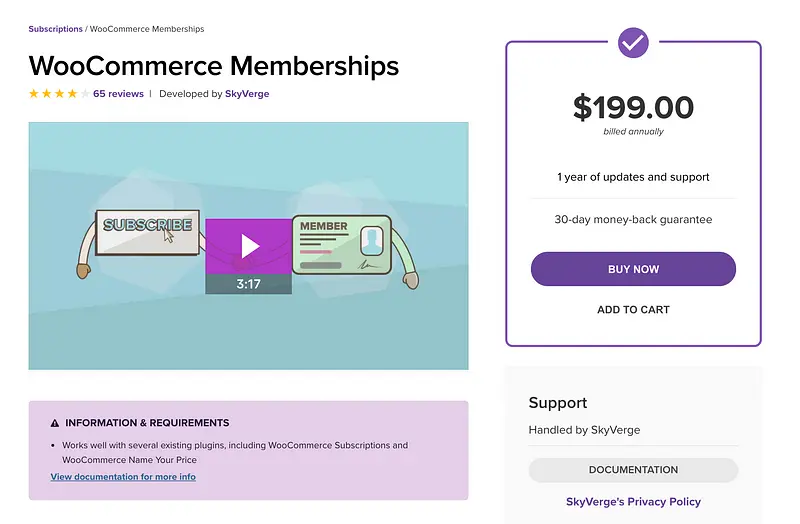Open the Documentation button
Viewport: 800px width, 524px height.
tap(633, 470)
